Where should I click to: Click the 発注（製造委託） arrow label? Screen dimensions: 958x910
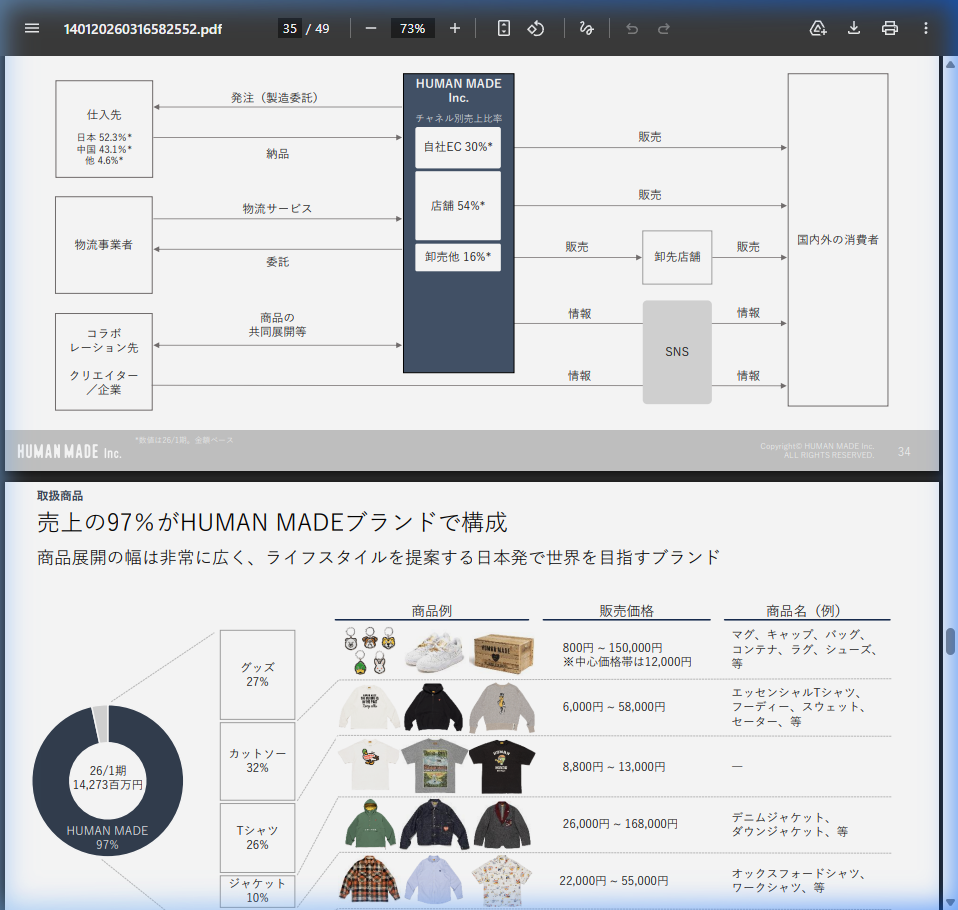[274, 98]
